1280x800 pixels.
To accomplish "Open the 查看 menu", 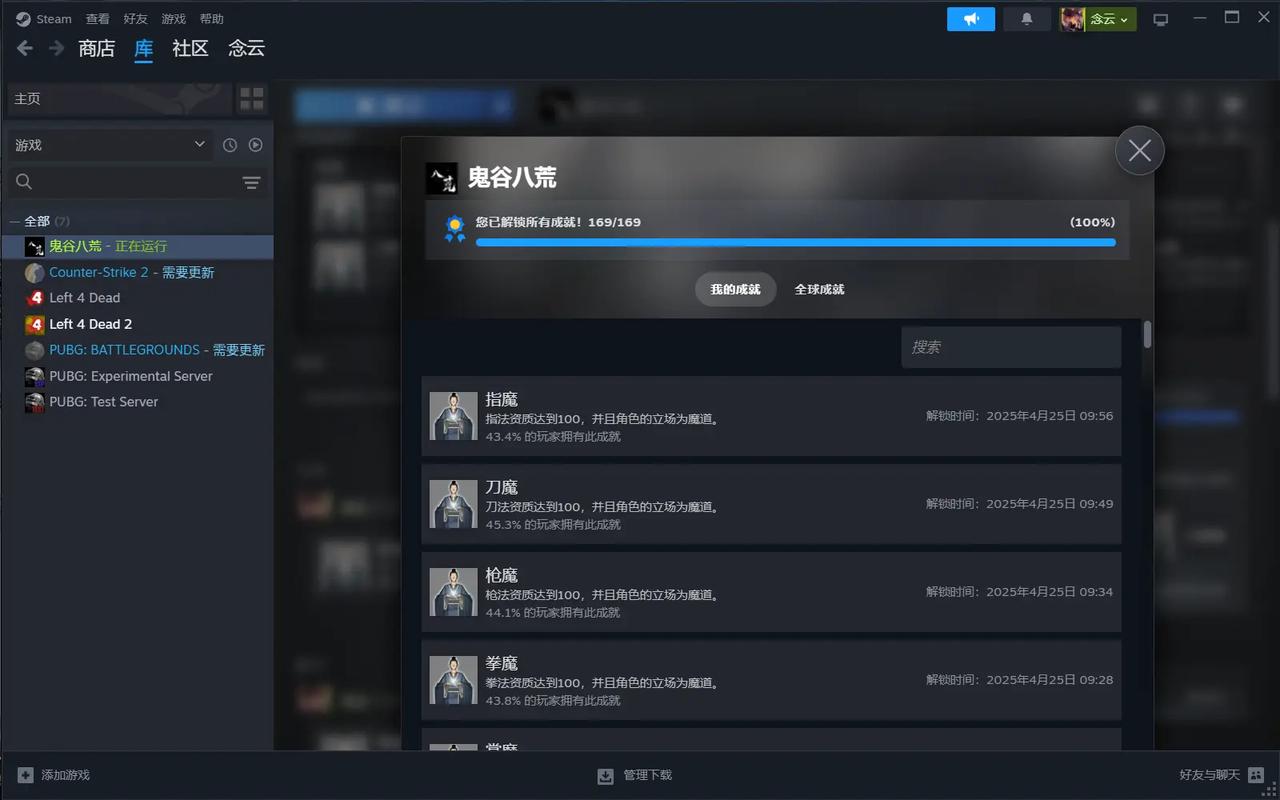I will (x=97, y=19).
